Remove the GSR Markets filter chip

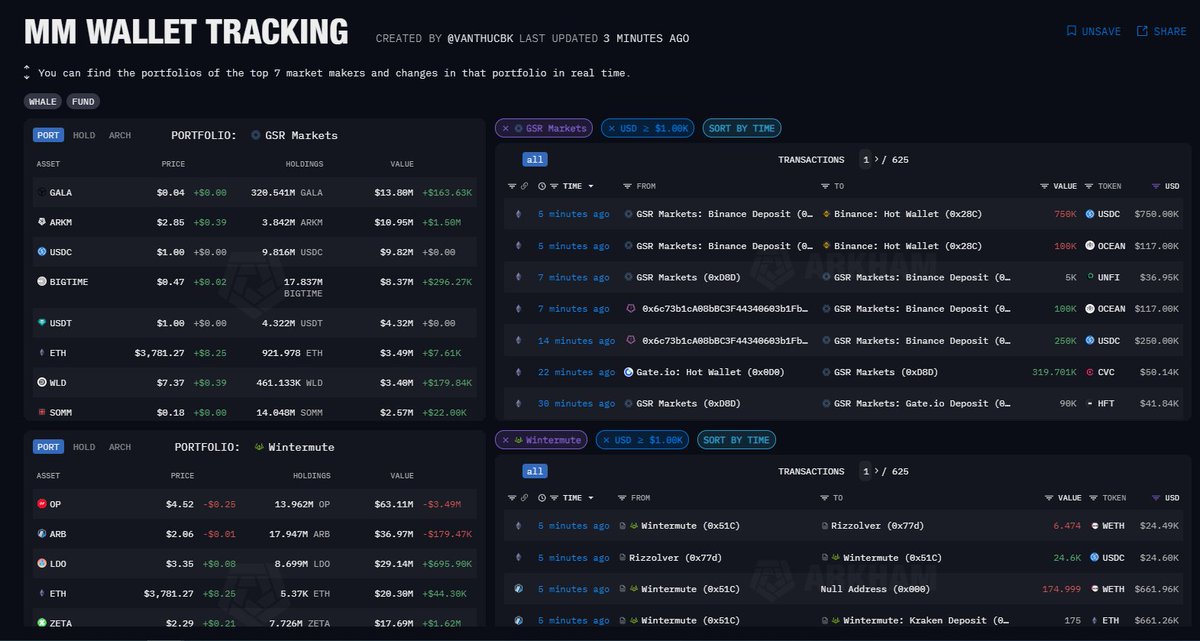(505, 128)
